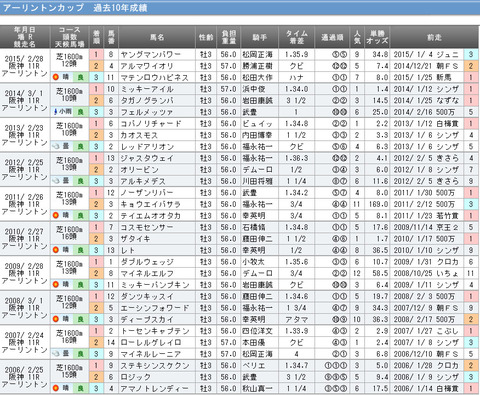The height and width of the screenshot is (395, 480).
Task: Select horse name ダンツキッスイ
Action: click(147, 296)
